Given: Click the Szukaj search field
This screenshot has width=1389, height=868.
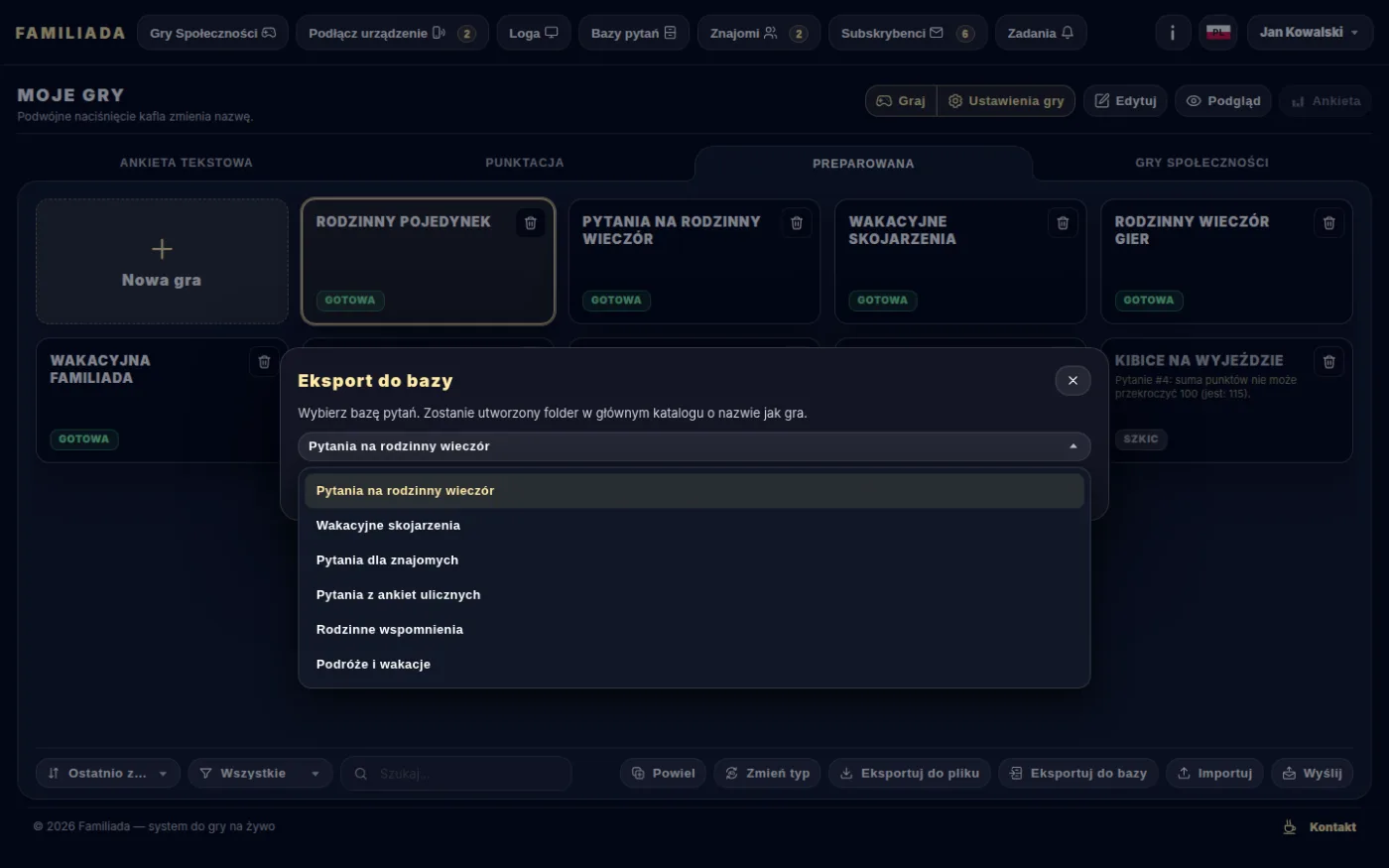Looking at the screenshot, I should click(x=456, y=773).
